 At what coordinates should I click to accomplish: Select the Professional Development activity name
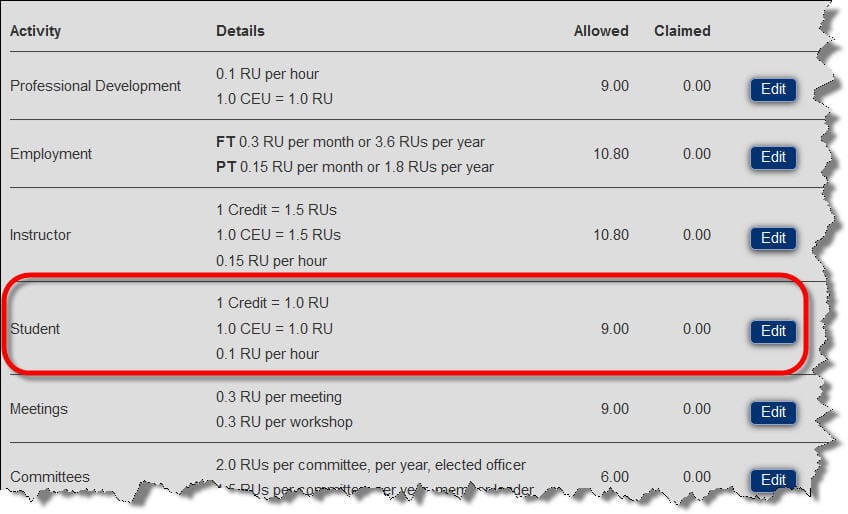click(95, 86)
